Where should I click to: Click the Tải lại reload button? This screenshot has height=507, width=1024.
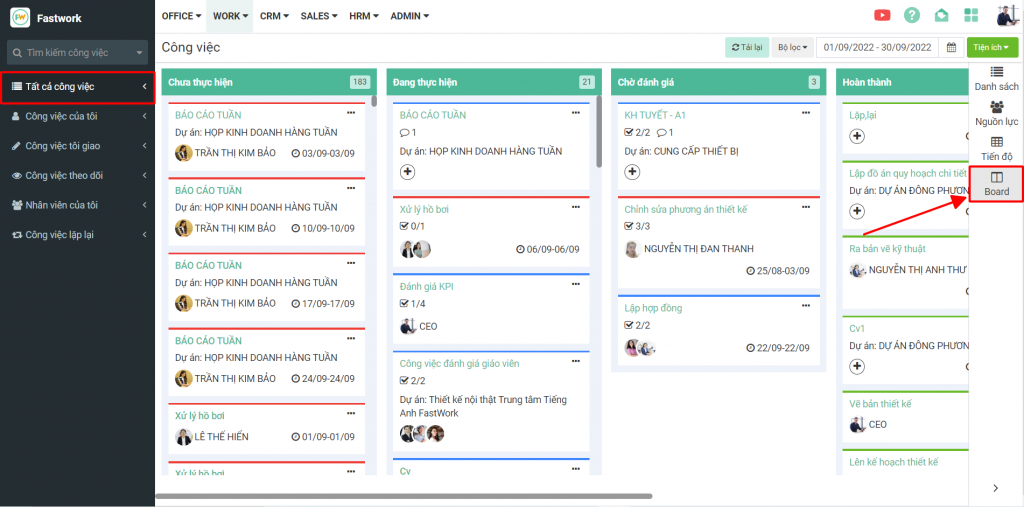pos(746,47)
